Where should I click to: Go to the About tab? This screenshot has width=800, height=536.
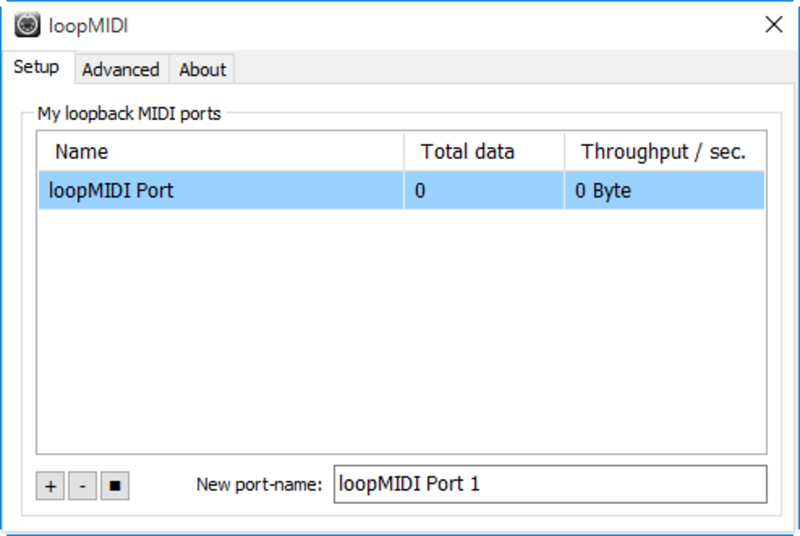click(202, 69)
